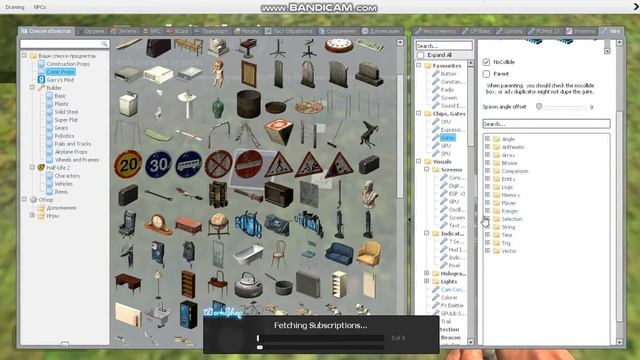Spawn the radiator prop
640x360 pixels.
pos(309,284)
